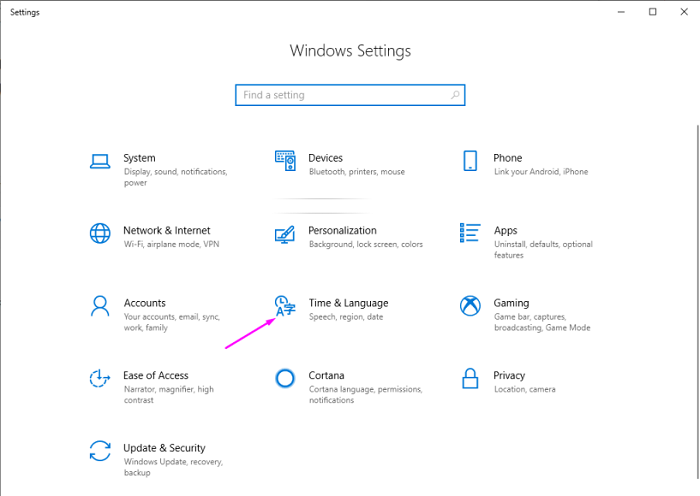The image size is (700, 496).
Task: Click the Find a setting search box
Action: tap(342, 95)
